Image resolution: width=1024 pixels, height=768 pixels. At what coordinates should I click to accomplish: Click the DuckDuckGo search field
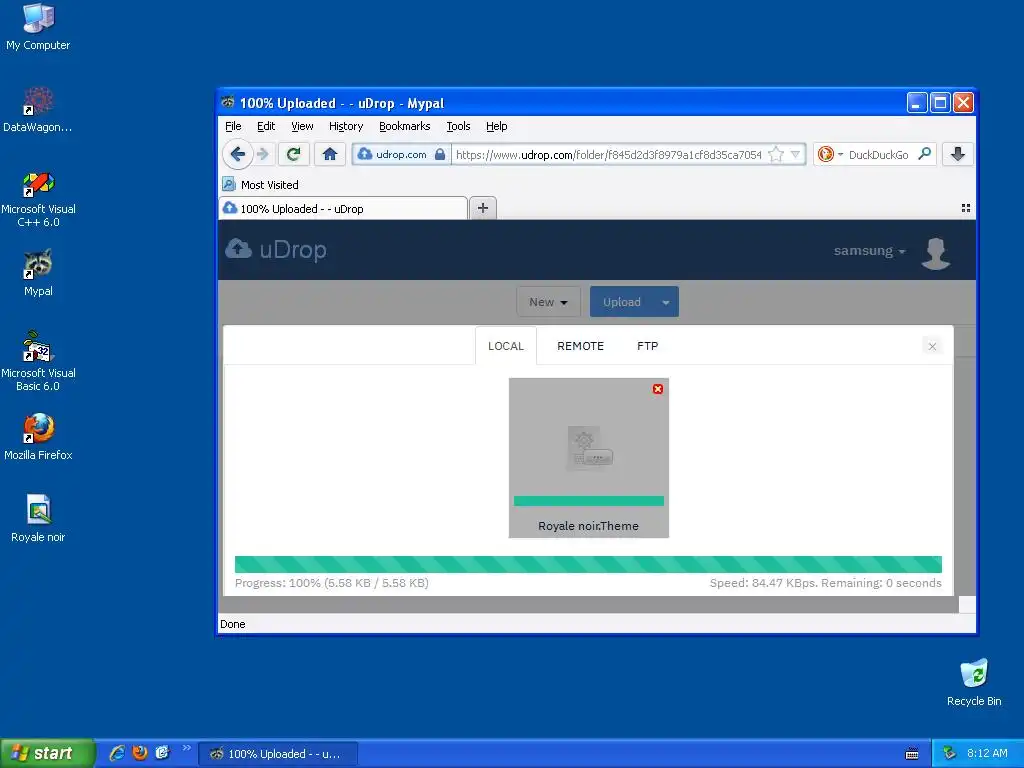point(879,155)
